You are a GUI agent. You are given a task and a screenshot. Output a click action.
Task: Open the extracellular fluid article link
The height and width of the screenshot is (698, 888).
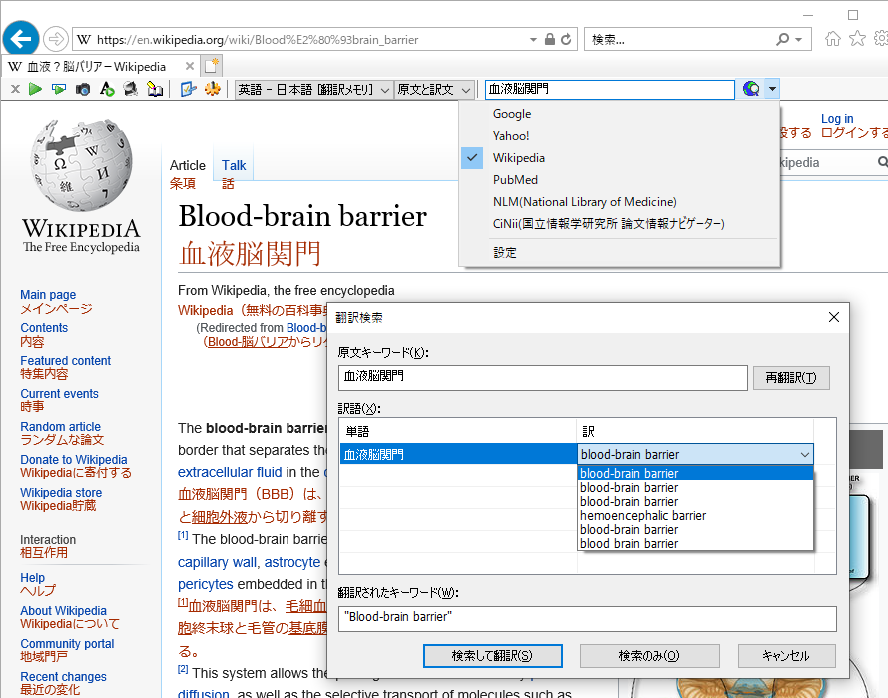point(230,472)
